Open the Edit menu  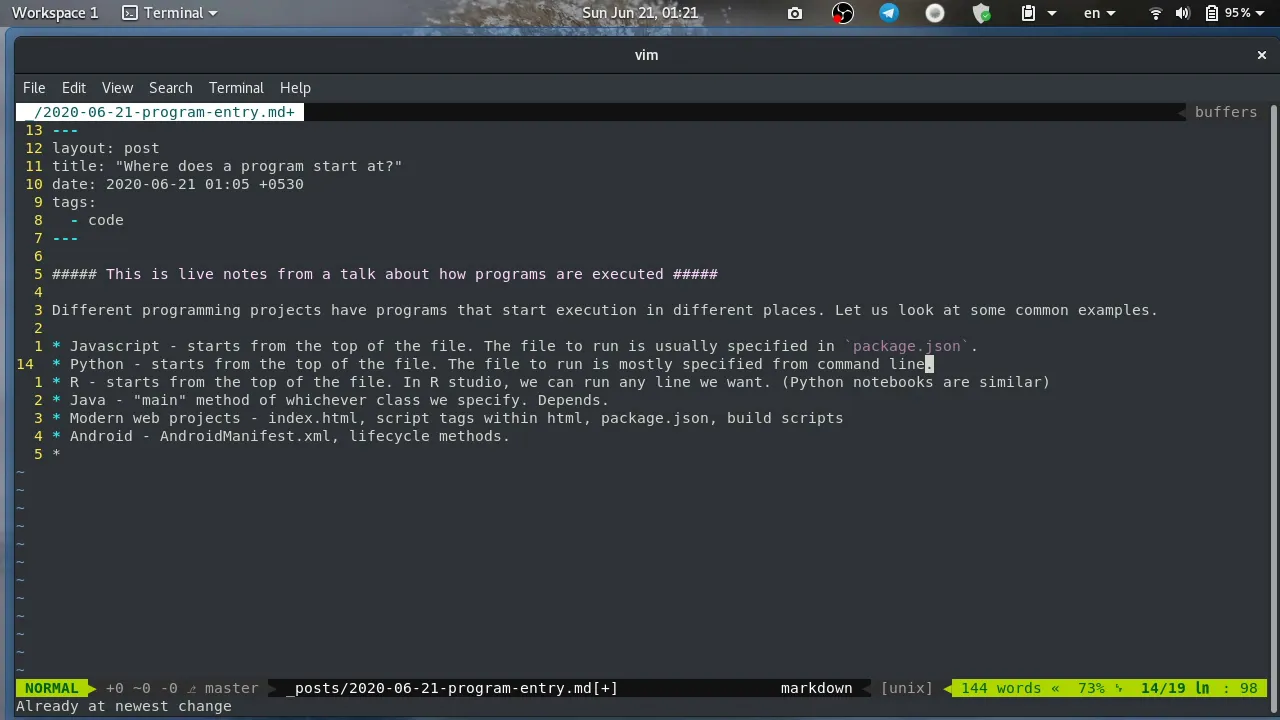(74, 88)
